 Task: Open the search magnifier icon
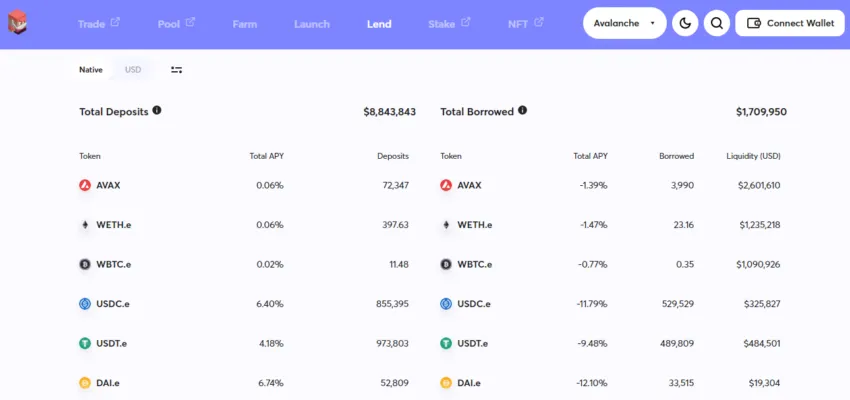click(717, 23)
